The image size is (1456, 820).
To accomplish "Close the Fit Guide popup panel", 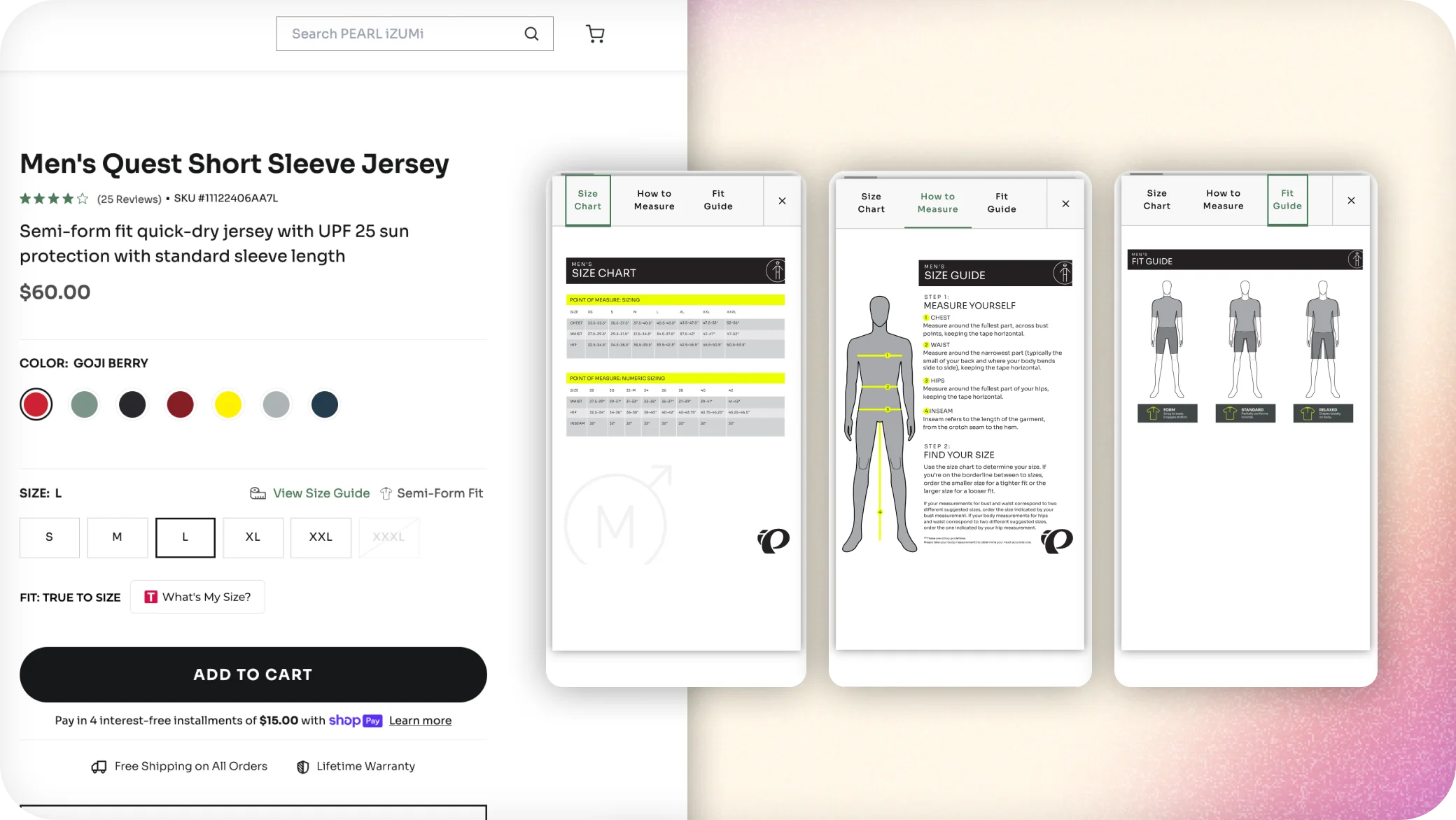I will [x=1351, y=200].
